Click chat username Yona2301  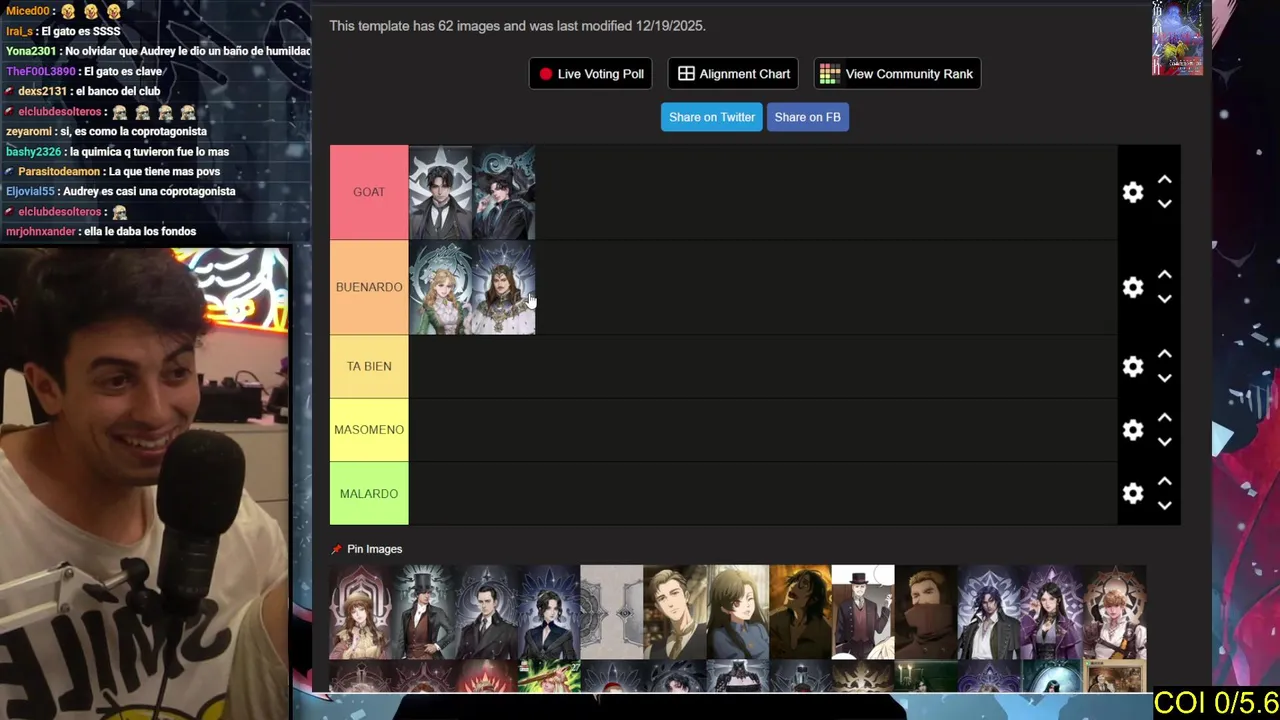pyautogui.click(x=31, y=51)
